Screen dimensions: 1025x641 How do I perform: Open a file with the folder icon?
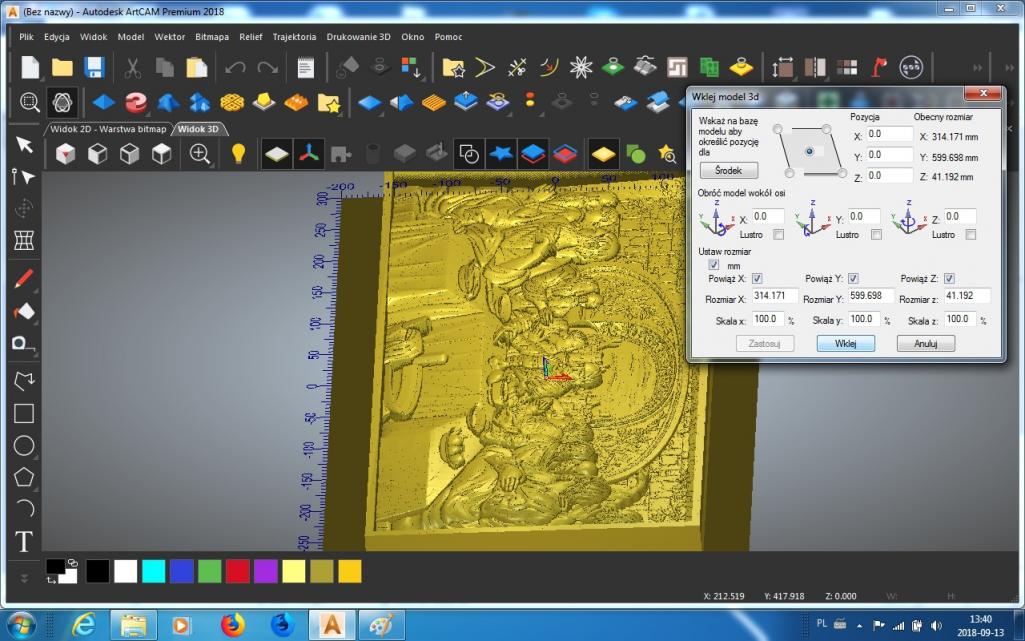[x=62, y=67]
